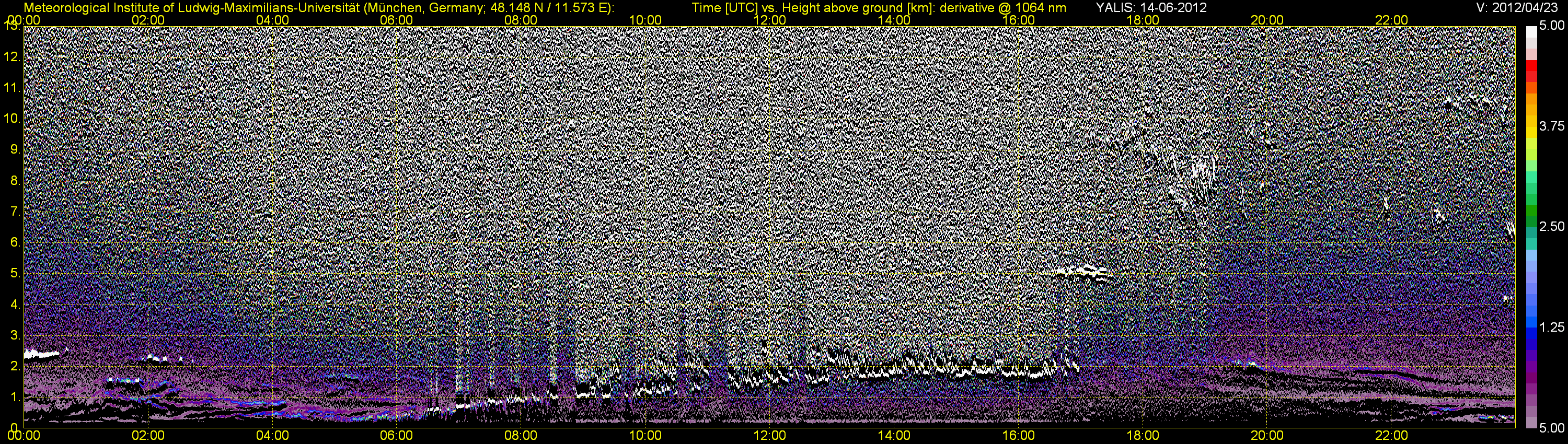Click the 3.75 value label beside the colorbar
The height and width of the screenshot is (444, 1568).
[x=1551, y=126]
